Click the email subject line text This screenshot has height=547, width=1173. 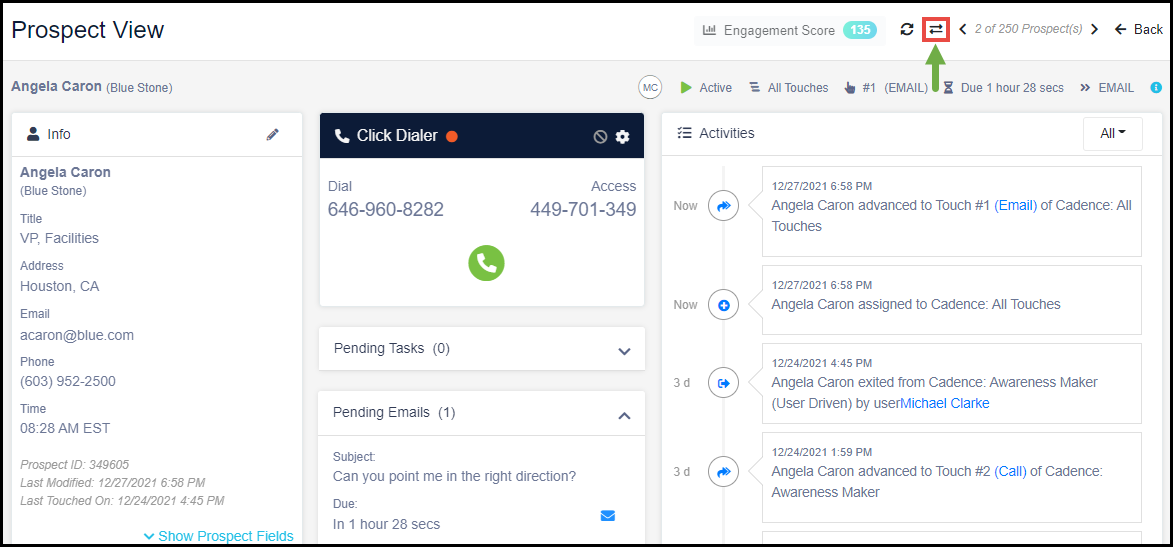point(454,476)
